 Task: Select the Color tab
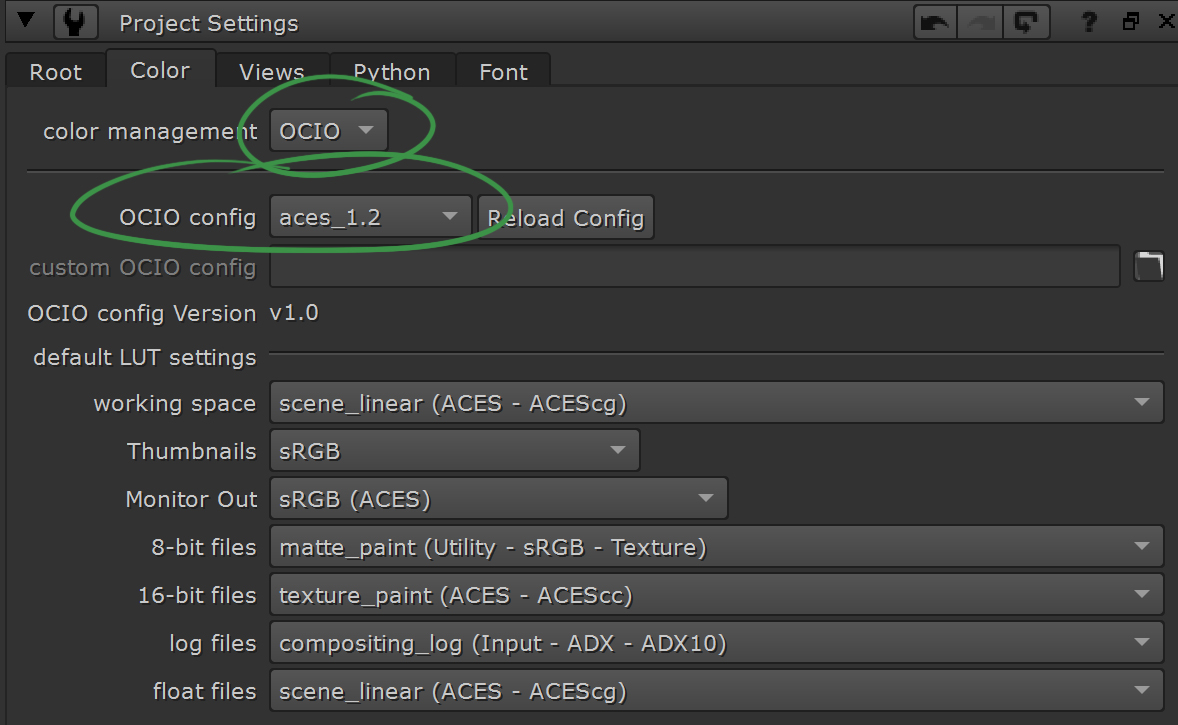(x=160, y=70)
